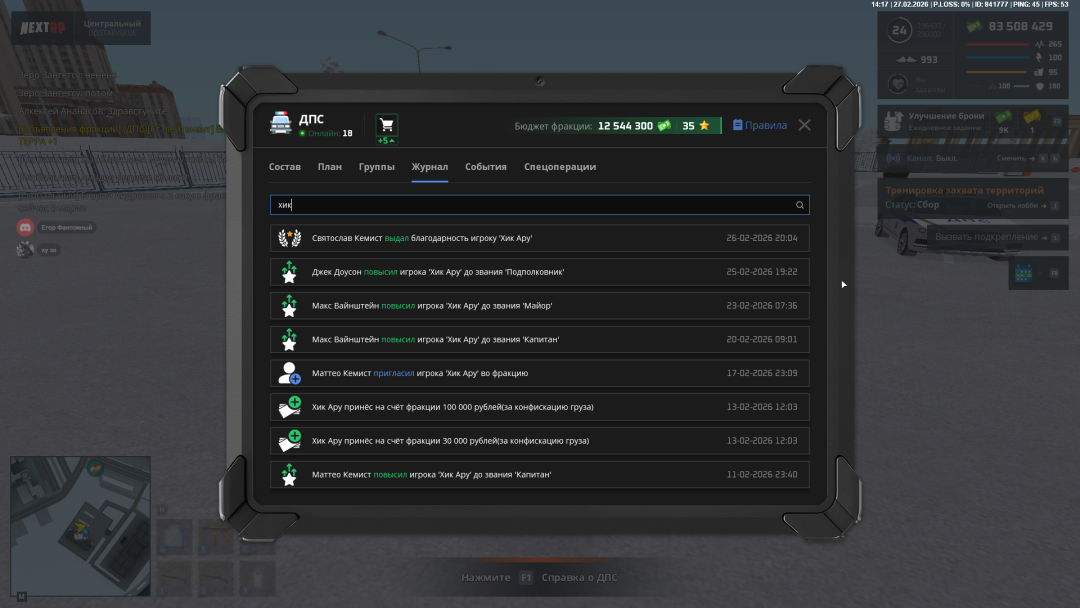Viewport: 1080px width, 608px height.
Task: Click the ДПС police car faction icon
Action: click(x=281, y=122)
